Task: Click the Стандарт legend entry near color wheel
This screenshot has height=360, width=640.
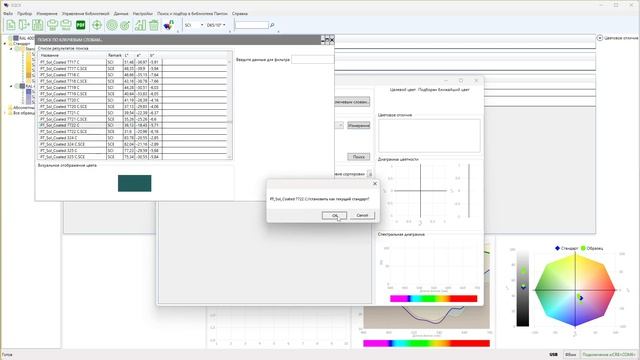Action: (x=566, y=248)
